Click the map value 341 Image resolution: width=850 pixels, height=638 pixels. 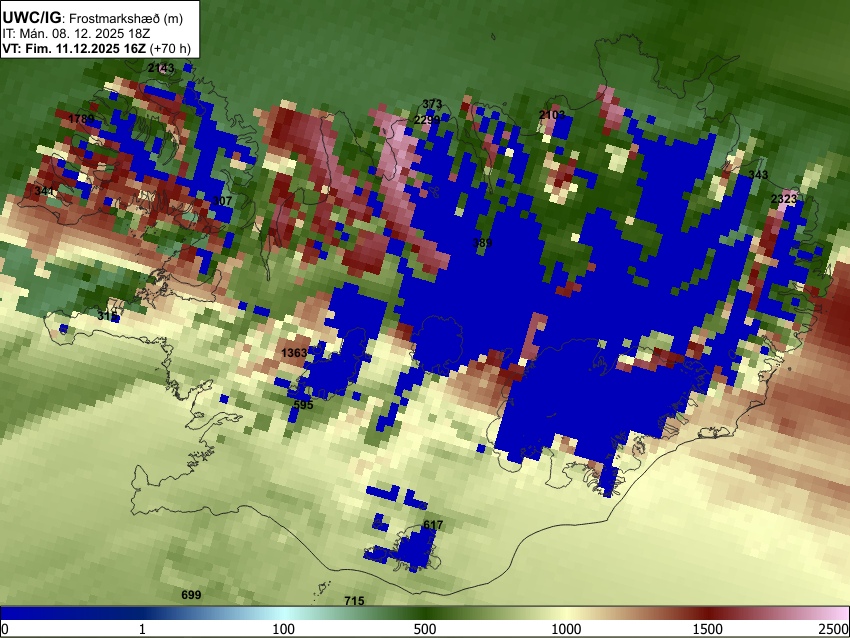point(44,191)
